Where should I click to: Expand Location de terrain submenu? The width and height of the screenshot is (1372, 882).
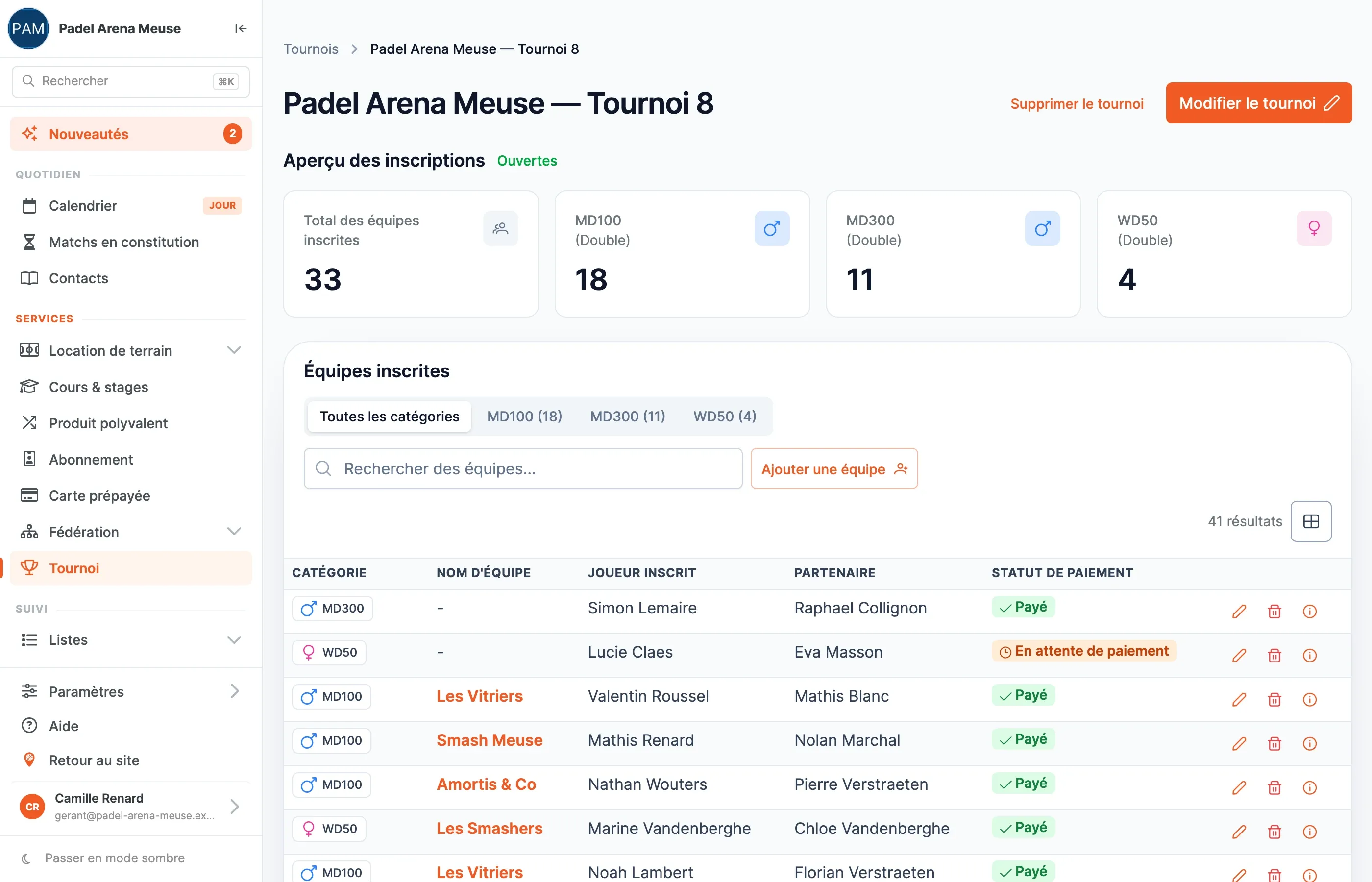[x=234, y=350]
